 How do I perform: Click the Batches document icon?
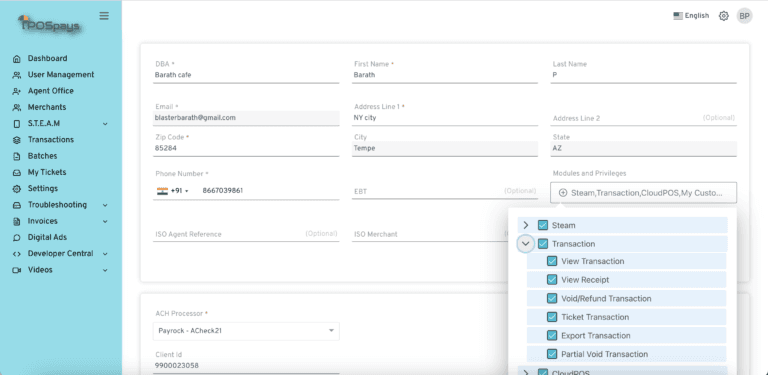coord(17,156)
